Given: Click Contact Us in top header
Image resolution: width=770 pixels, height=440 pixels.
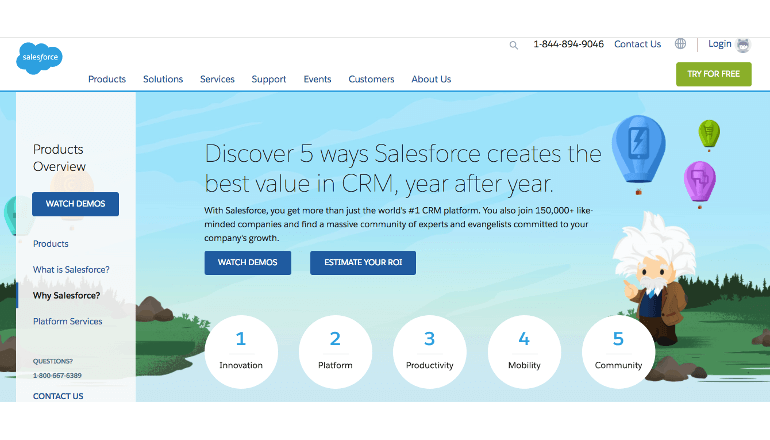Looking at the screenshot, I should pos(637,44).
